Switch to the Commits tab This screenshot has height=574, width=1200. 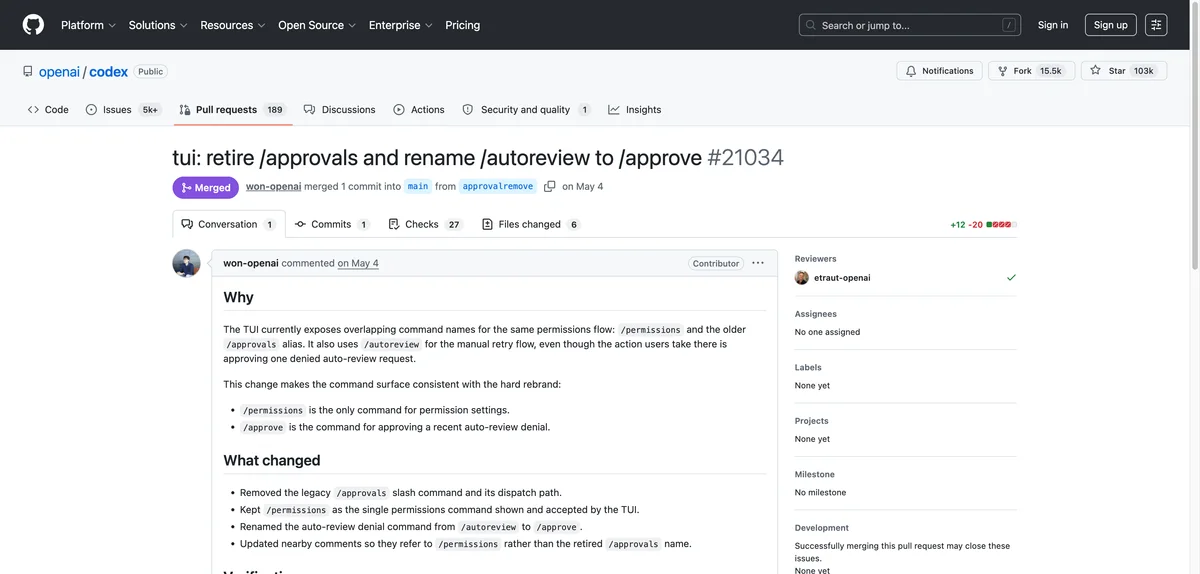point(332,224)
